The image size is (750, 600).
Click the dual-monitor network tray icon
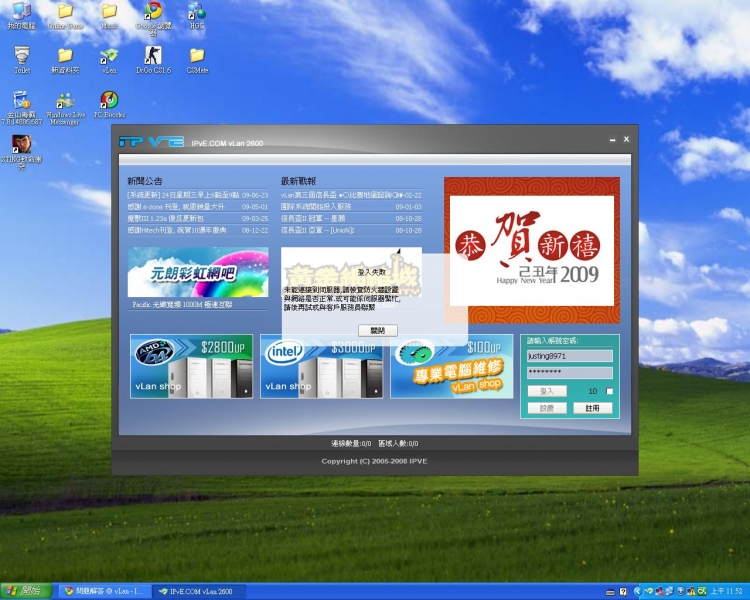670,591
